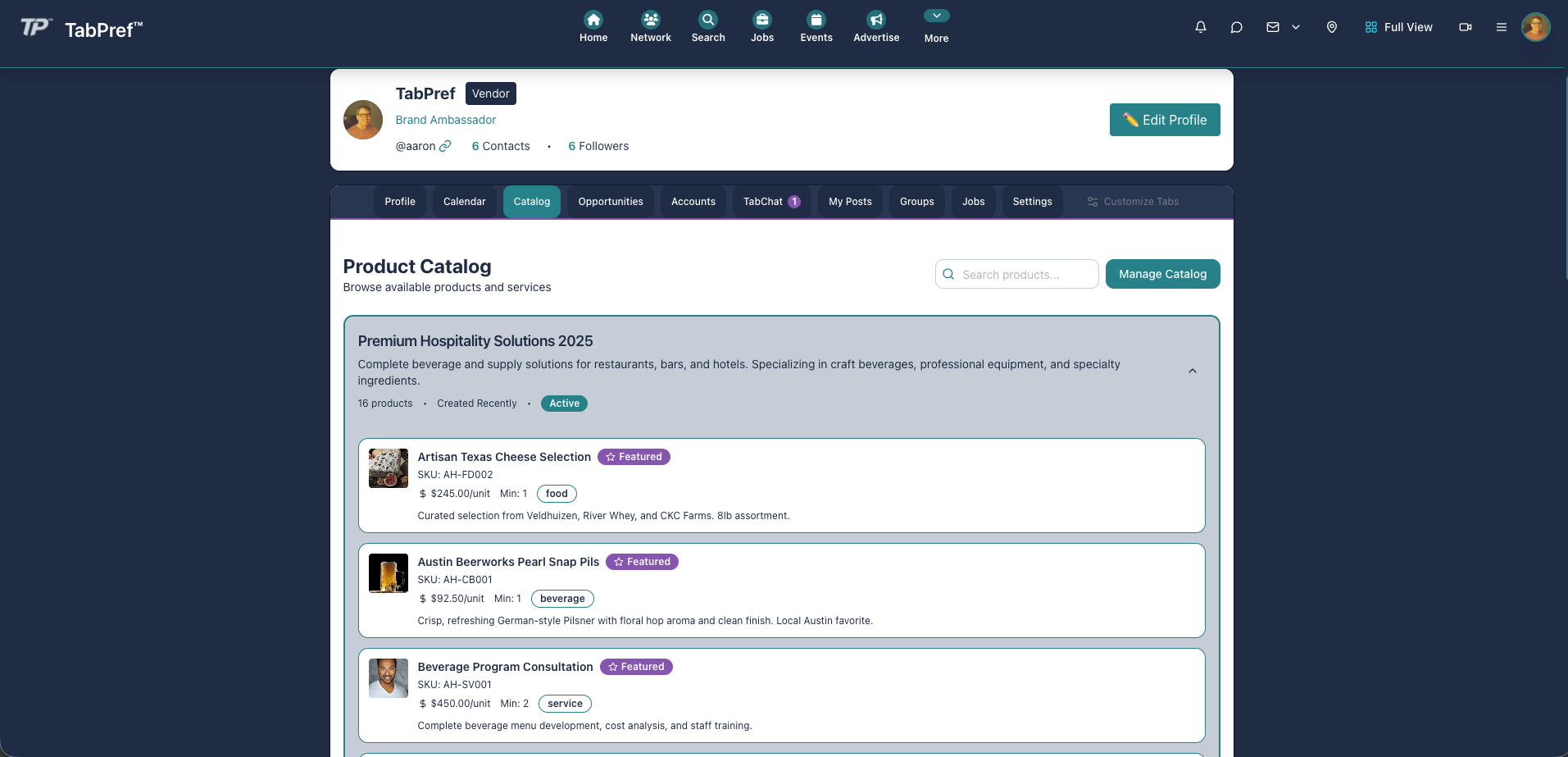Copy the @aaron profile link icon
1568x757 pixels.
(445, 146)
